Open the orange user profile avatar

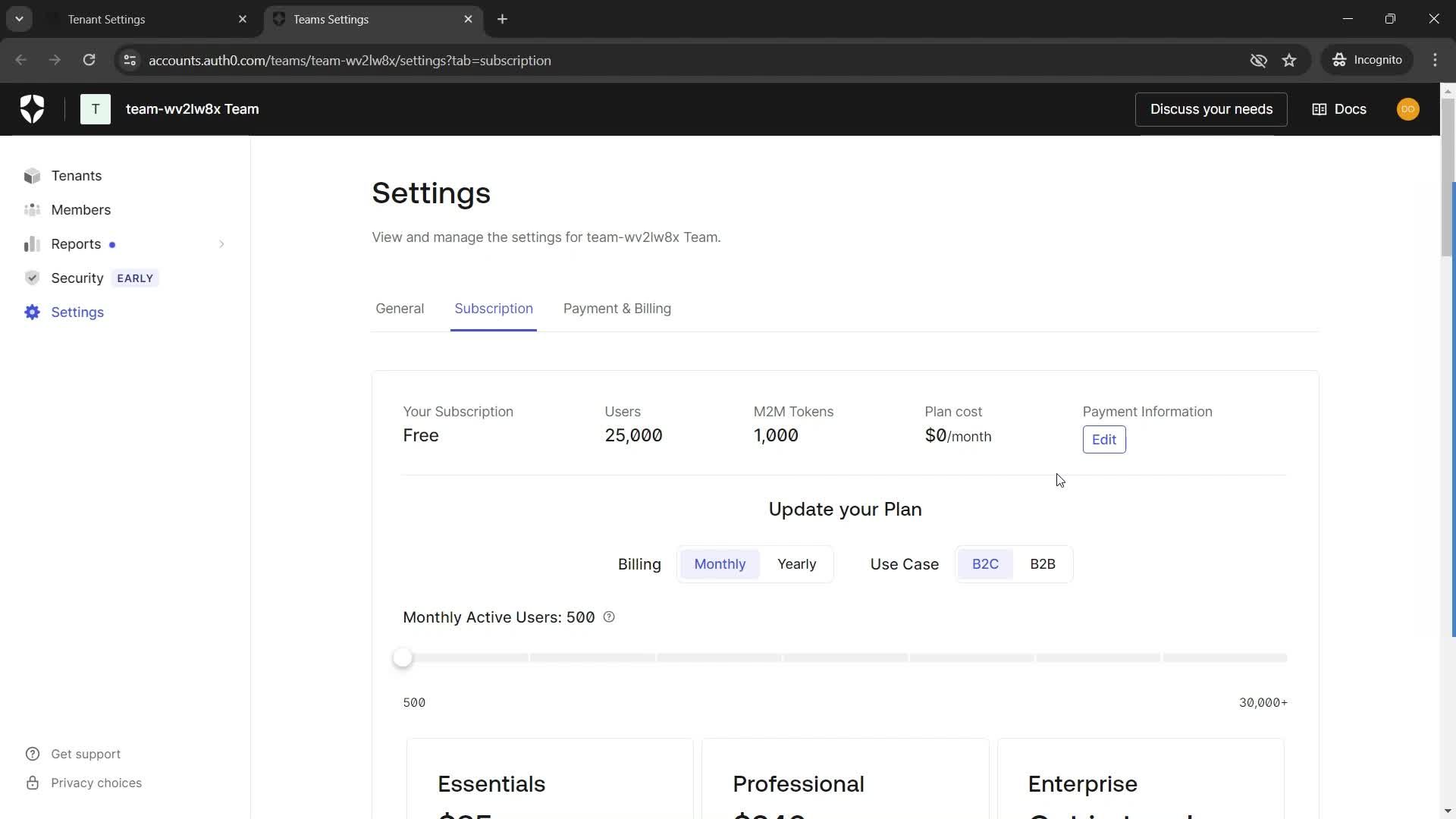coord(1408,109)
